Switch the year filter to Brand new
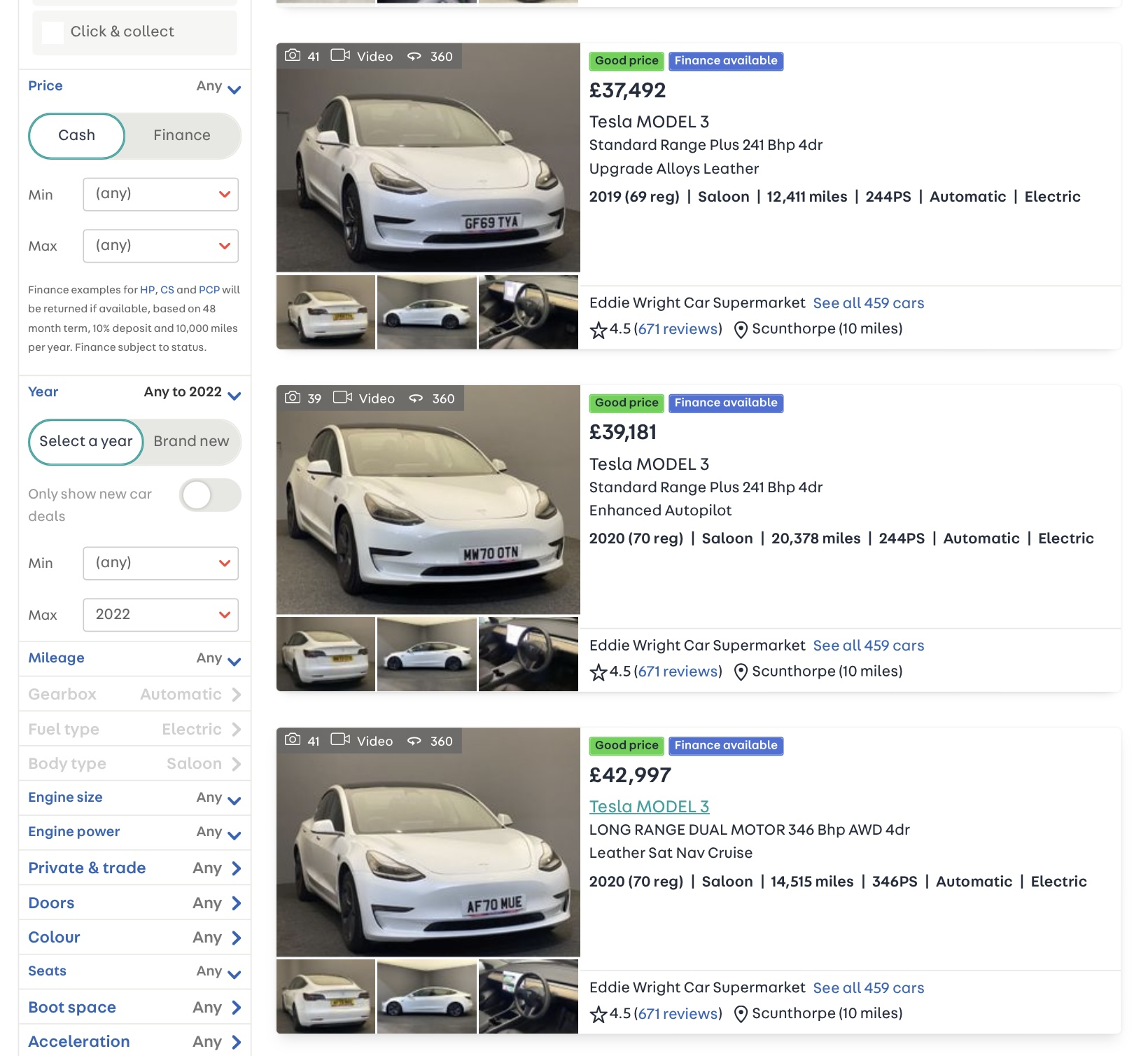The height and width of the screenshot is (1056, 1148). click(191, 442)
